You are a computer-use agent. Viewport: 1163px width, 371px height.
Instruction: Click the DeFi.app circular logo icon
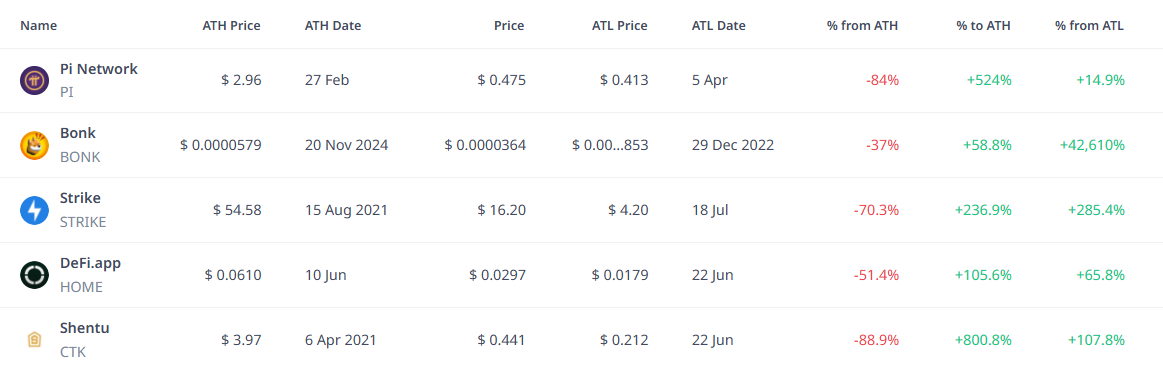(34, 275)
